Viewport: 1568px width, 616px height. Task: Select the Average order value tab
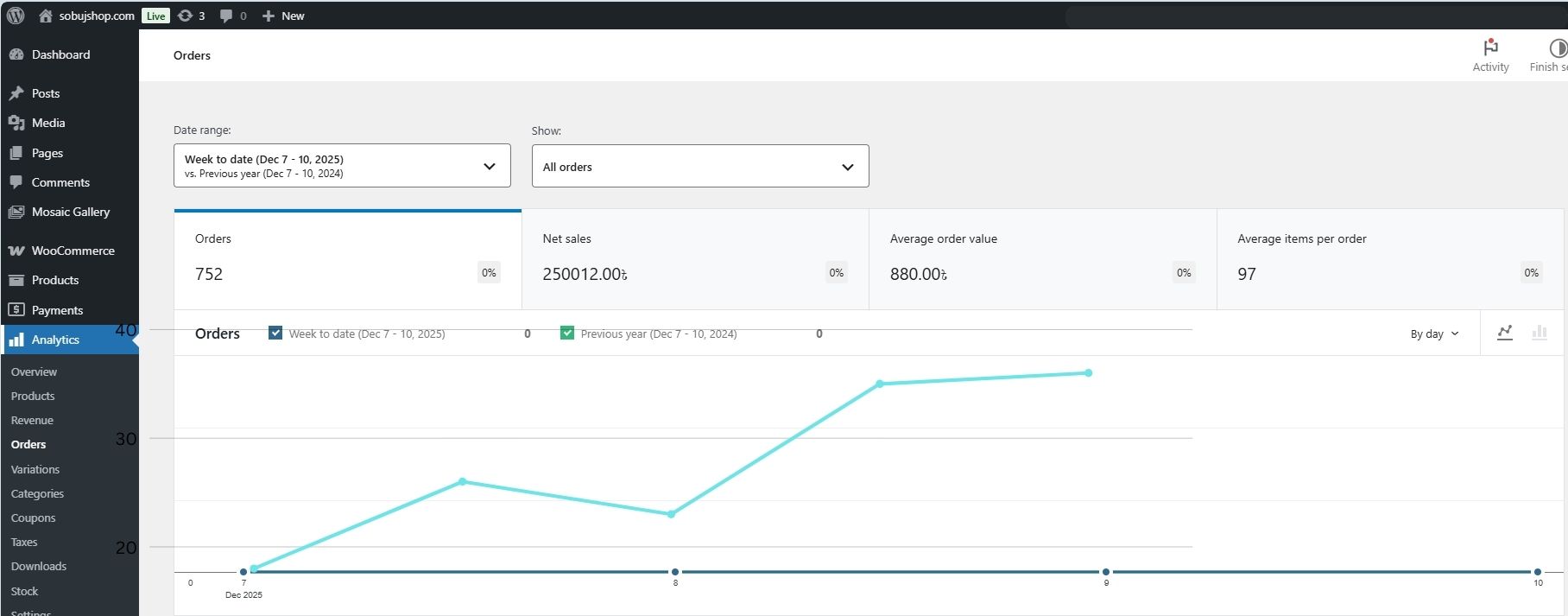[1042, 259]
